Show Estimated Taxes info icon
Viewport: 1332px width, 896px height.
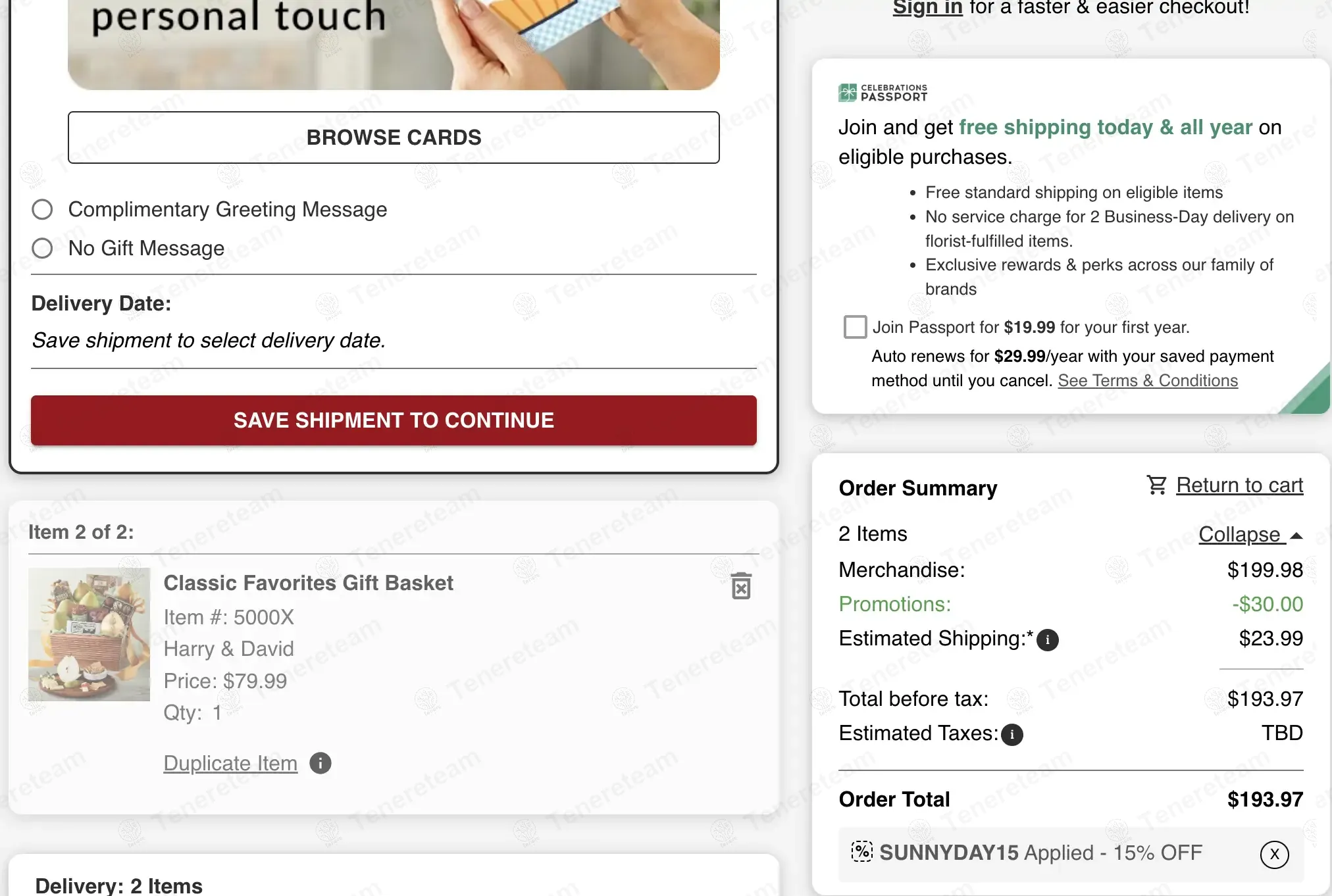[1012, 734]
